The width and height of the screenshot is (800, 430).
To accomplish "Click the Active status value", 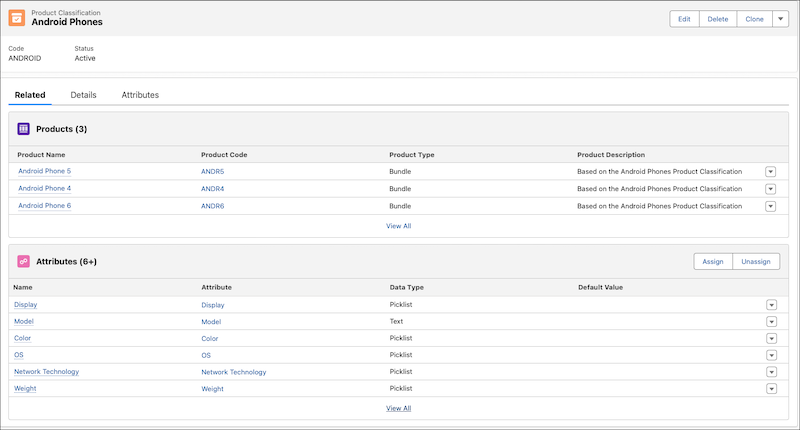I will tap(85, 59).
